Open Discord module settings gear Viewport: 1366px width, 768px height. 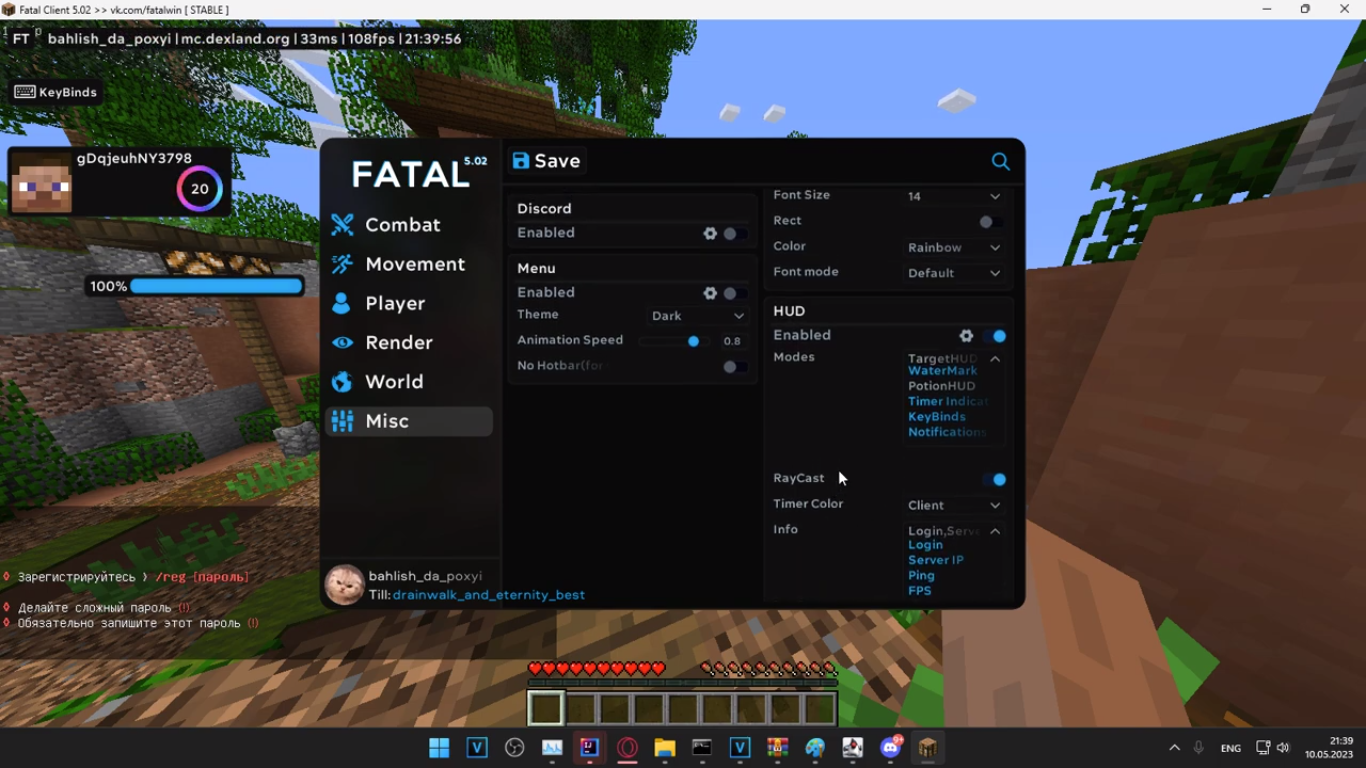(710, 233)
